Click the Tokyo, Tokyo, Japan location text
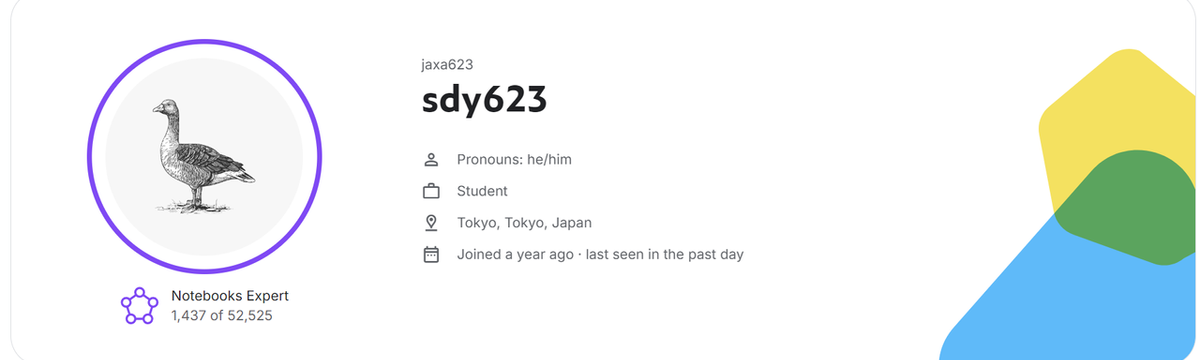This screenshot has width=1200, height=360. click(x=524, y=223)
